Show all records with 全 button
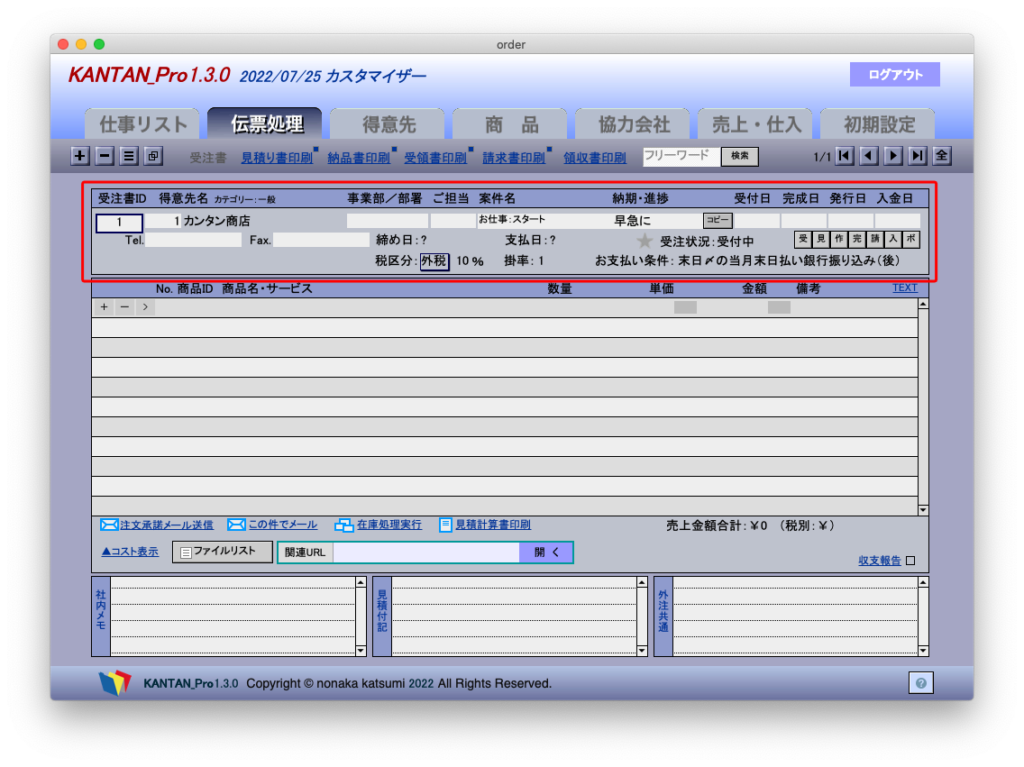The height and width of the screenshot is (767, 1024). click(x=942, y=155)
